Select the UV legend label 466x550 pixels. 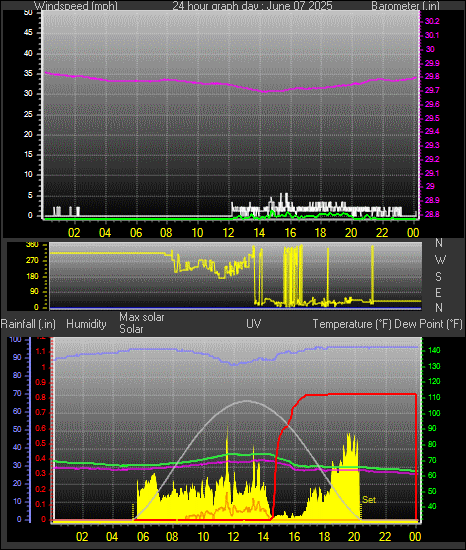coord(254,324)
